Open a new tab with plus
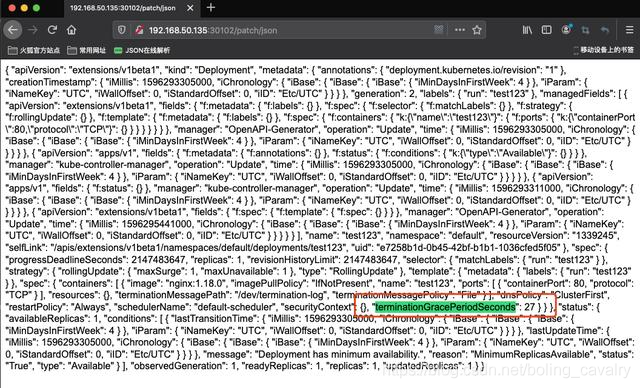Image resolution: width=640 pixels, height=388 pixels. point(211,7)
